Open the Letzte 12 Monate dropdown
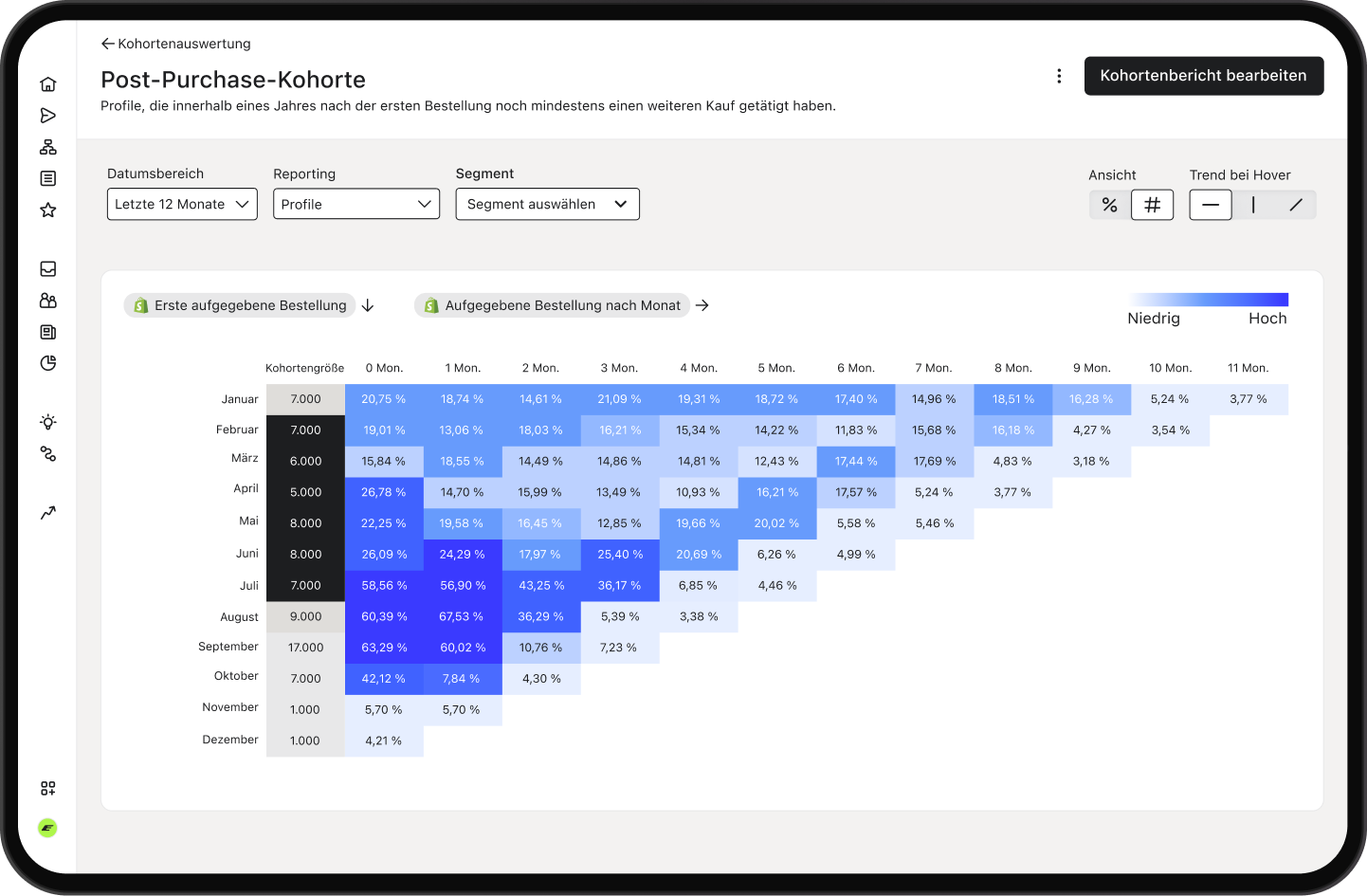Viewport: 1367px width, 896px height. 182,204
